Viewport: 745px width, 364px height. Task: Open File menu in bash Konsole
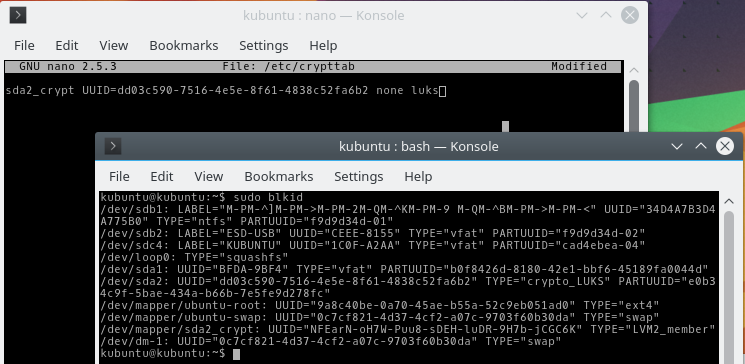point(119,177)
